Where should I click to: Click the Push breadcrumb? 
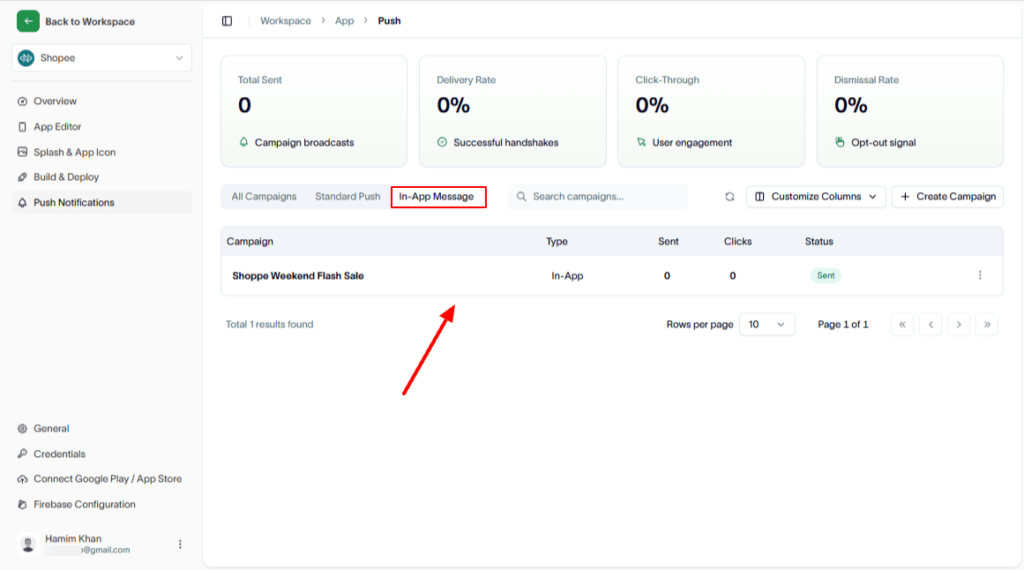(x=389, y=21)
